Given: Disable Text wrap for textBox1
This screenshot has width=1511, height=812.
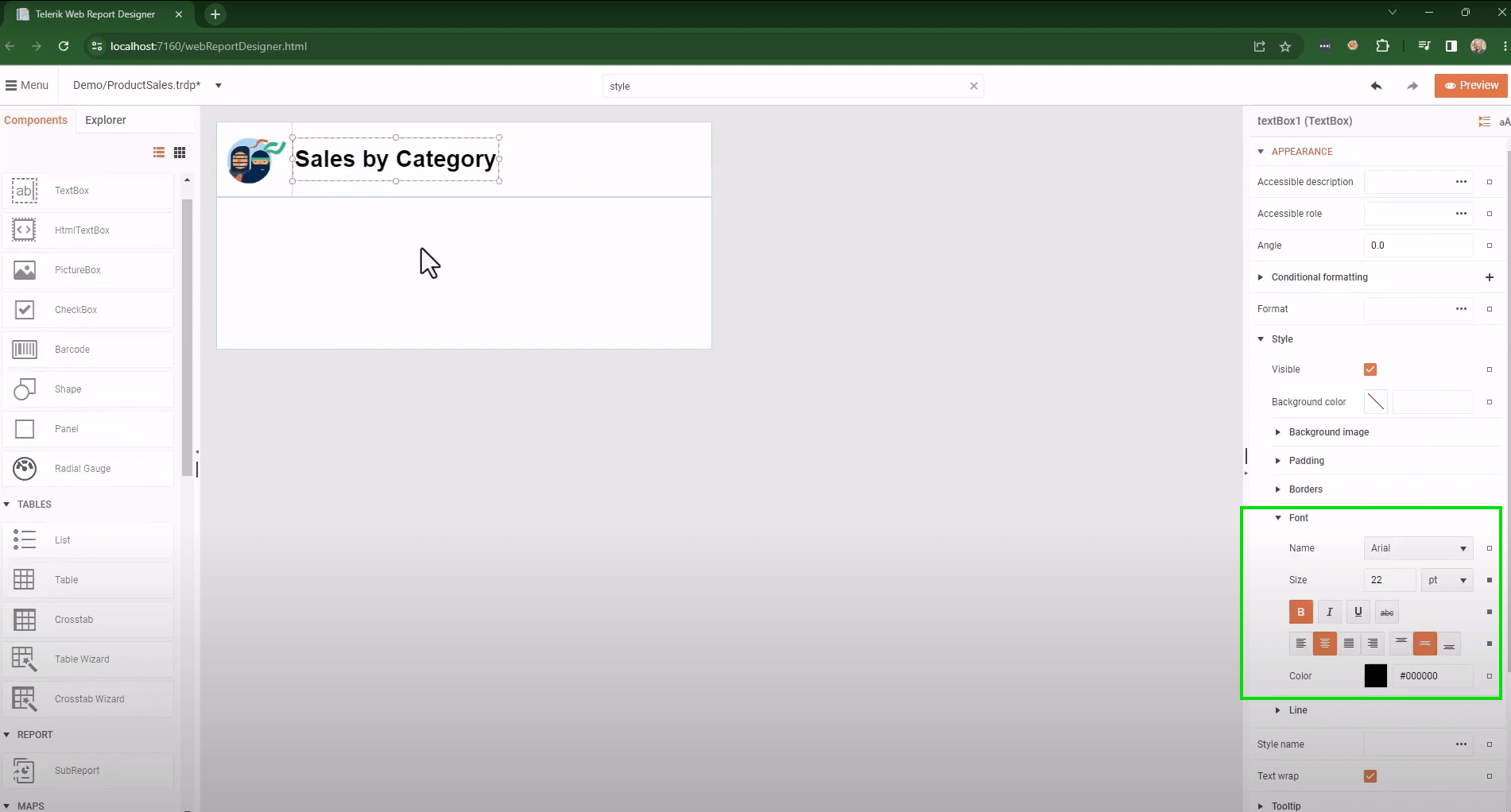Looking at the screenshot, I should click(x=1370, y=775).
